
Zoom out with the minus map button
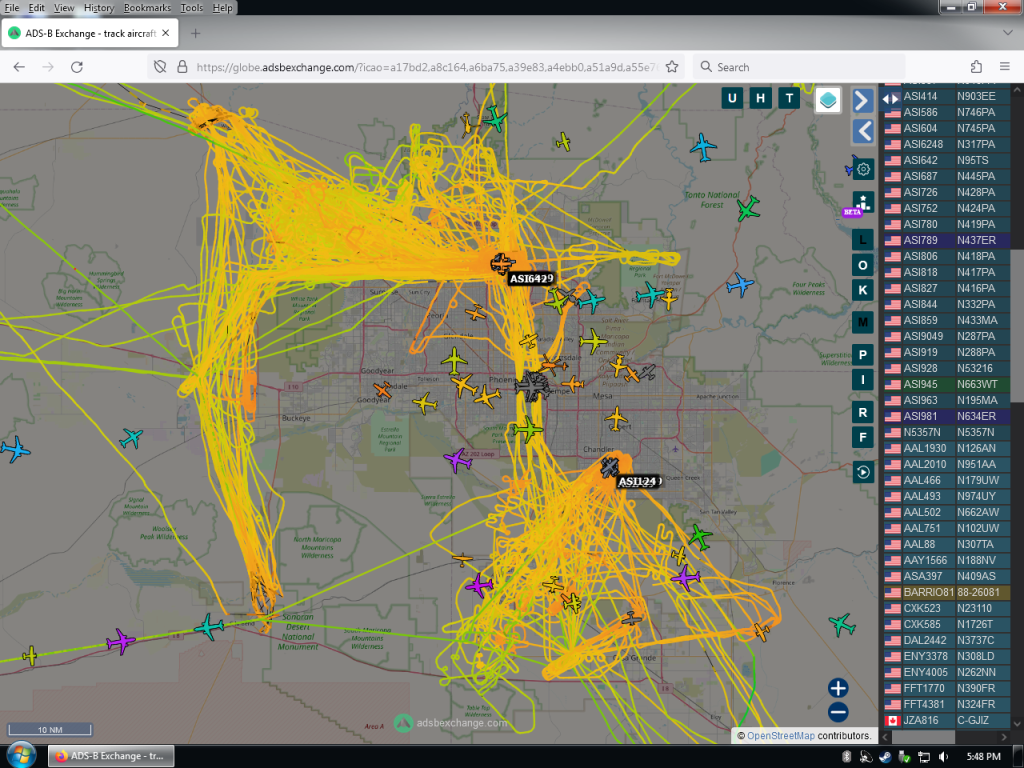[x=838, y=712]
